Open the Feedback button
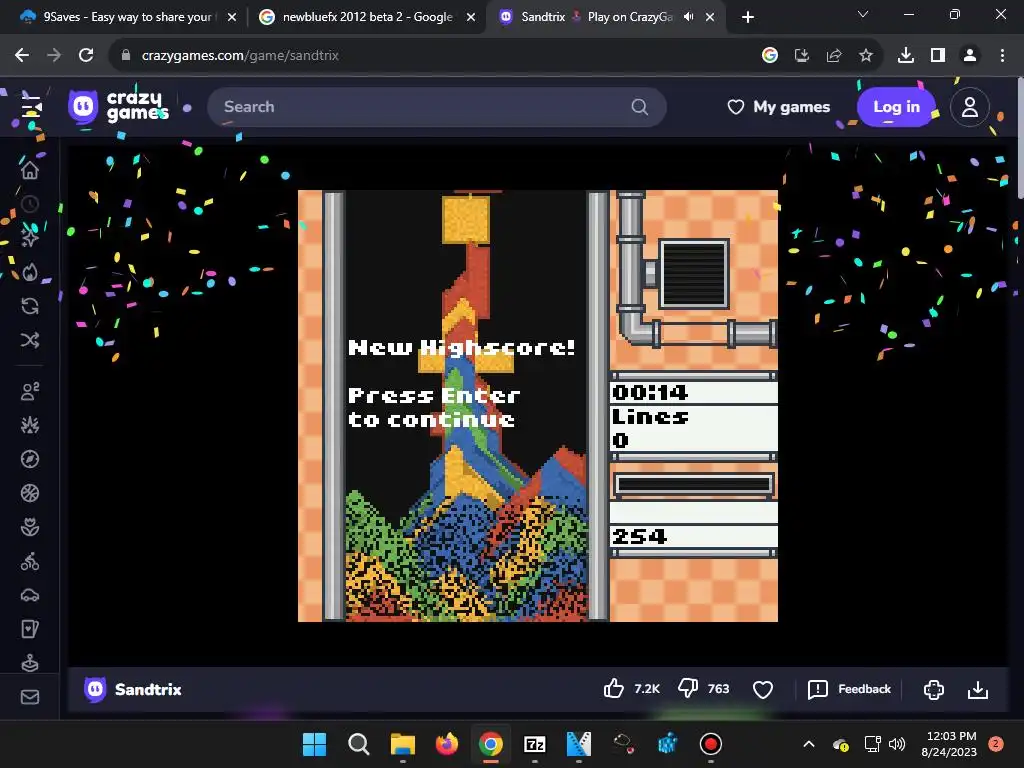The image size is (1024, 768). coord(849,689)
